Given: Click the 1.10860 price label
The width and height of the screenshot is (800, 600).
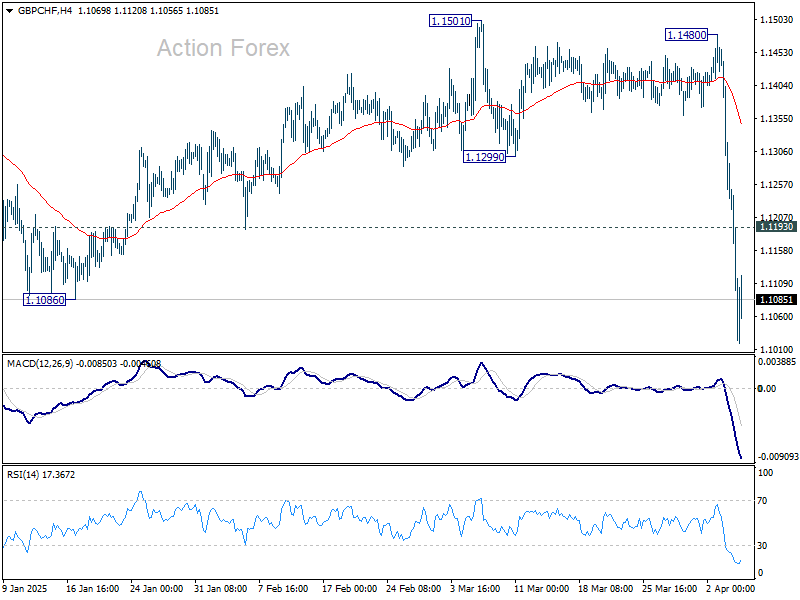Looking at the screenshot, I should (45, 299).
